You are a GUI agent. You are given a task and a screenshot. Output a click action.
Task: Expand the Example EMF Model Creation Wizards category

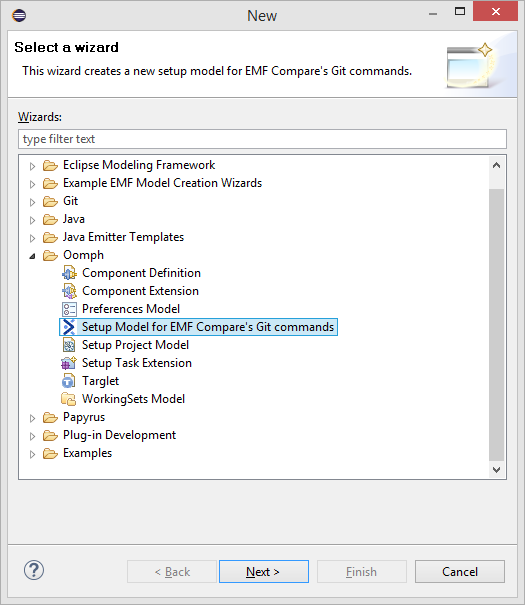click(x=32, y=184)
